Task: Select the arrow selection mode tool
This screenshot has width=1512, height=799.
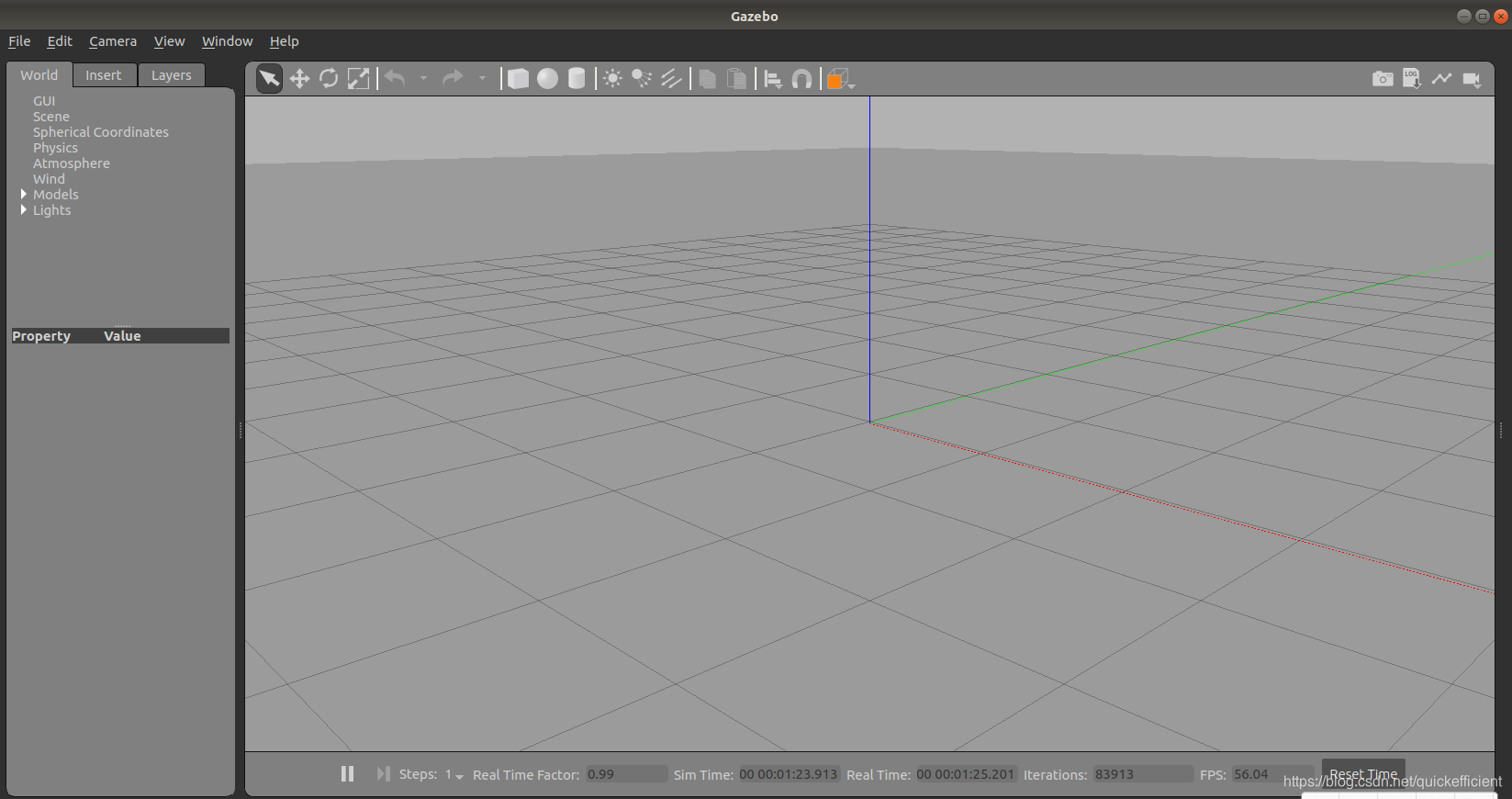Action: pos(269,79)
